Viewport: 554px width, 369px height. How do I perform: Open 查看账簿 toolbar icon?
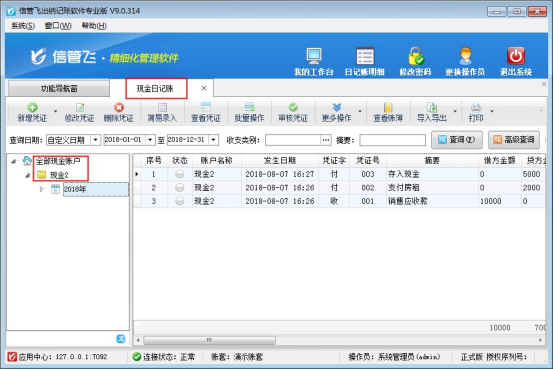pos(388,107)
